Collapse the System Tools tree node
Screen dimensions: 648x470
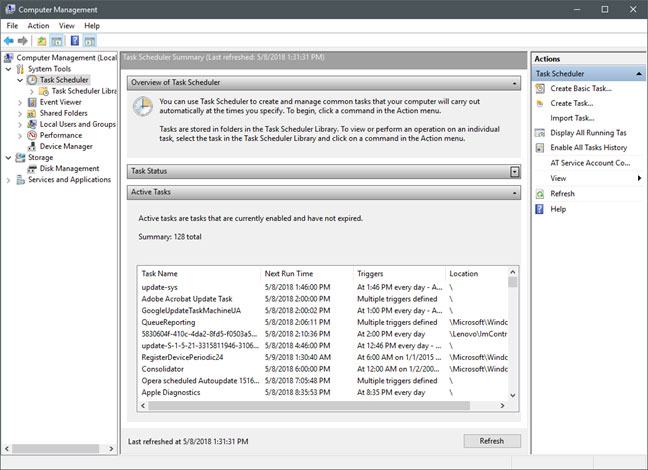[x=8, y=69]
